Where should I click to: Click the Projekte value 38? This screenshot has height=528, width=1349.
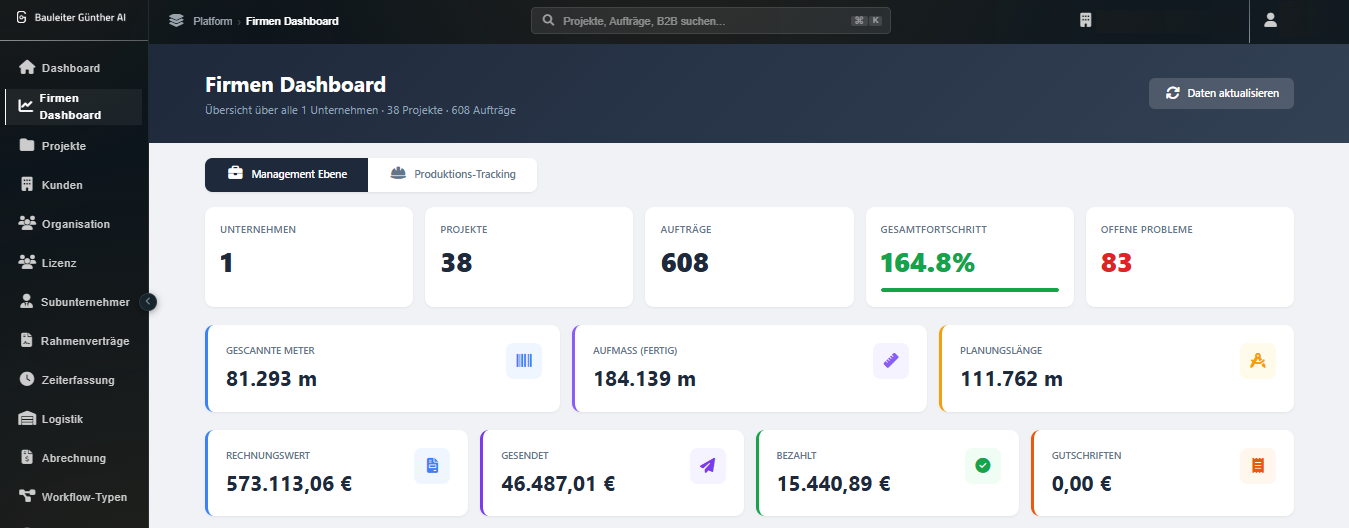click(x=457, y=263)
